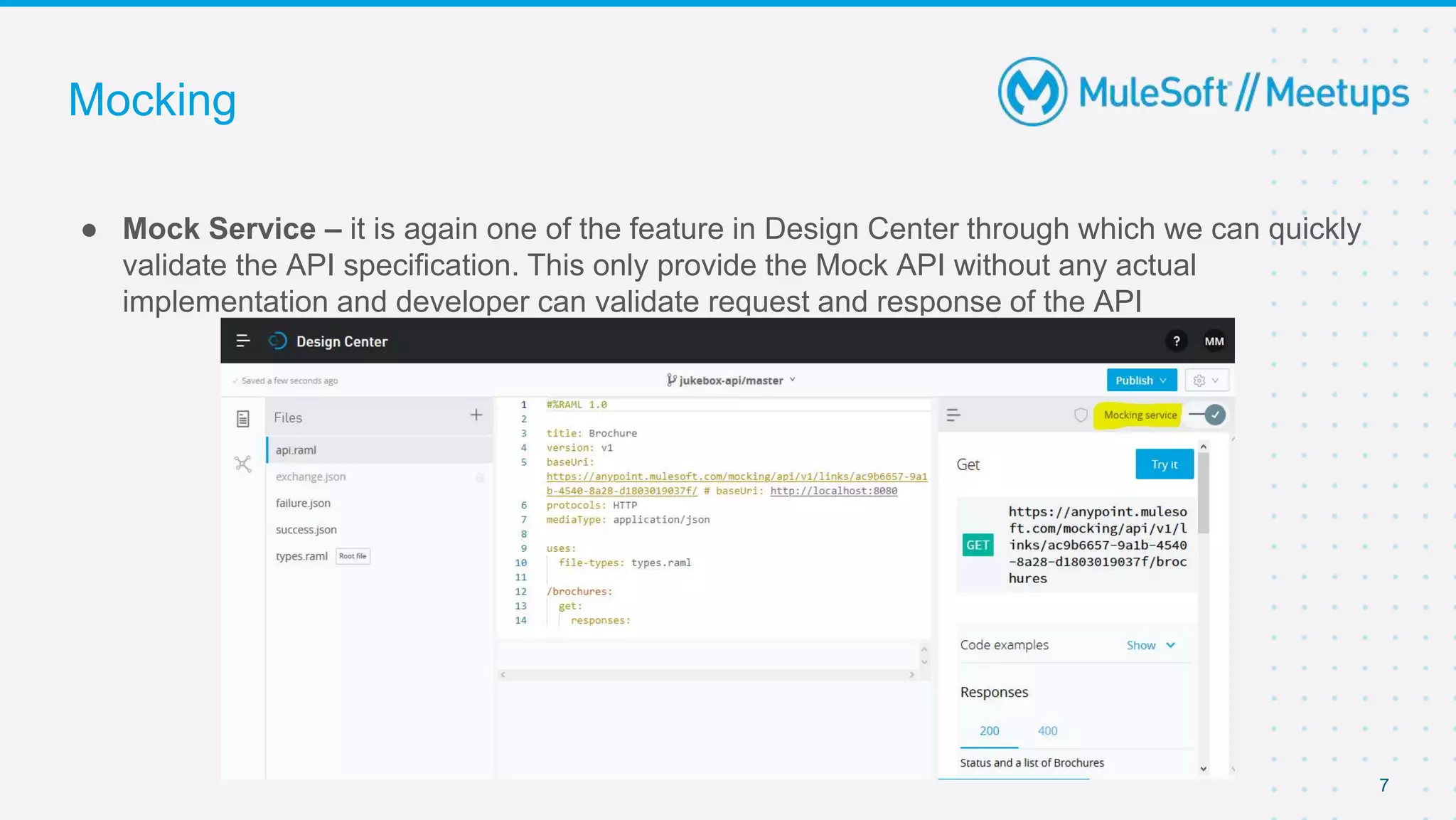Screen dimensions: 1456x820
Task: Select the 400 response tab
Action: (1047, 731)
